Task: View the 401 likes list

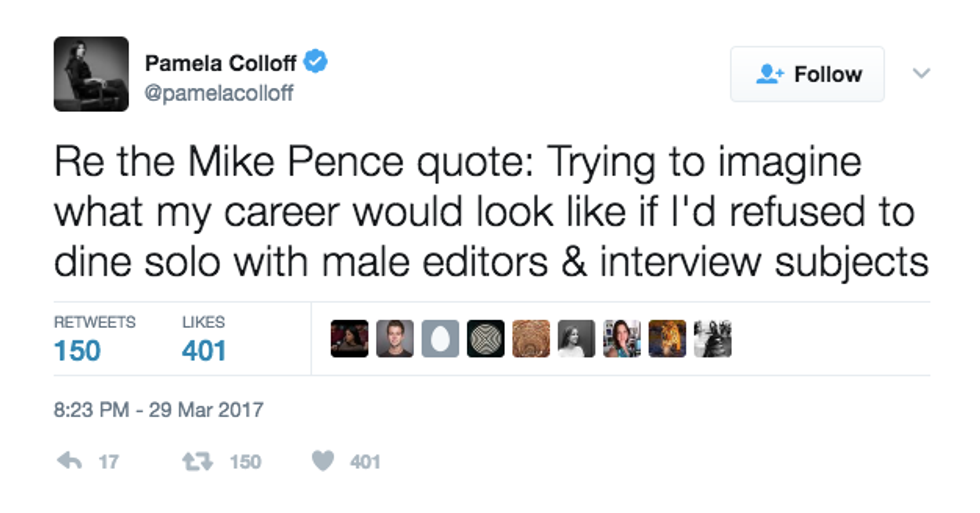Action: [x=204, y=351]
